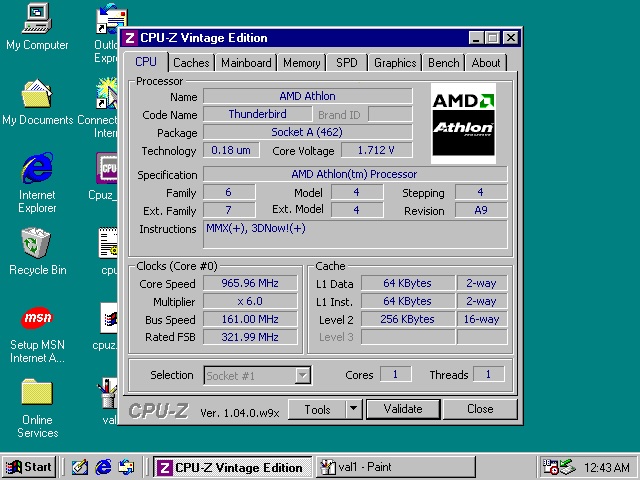Select CPU-Z Vintage Edition taskbar button
The width and height of the screenshot is (640, 480).
coord(233,467)
